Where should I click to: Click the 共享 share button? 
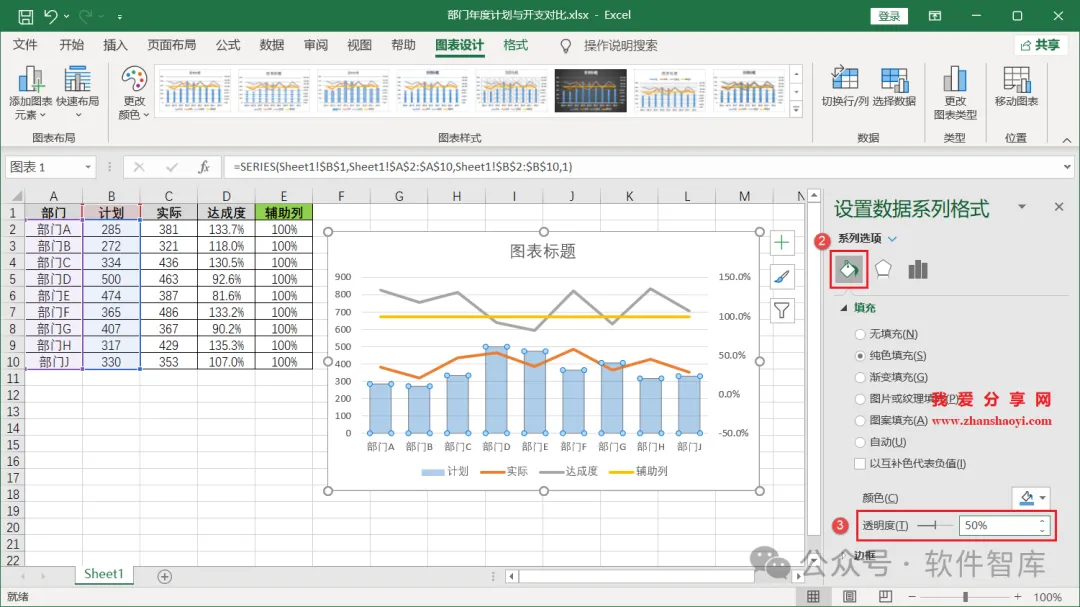pyautogui.click(x=1040, y=45)
